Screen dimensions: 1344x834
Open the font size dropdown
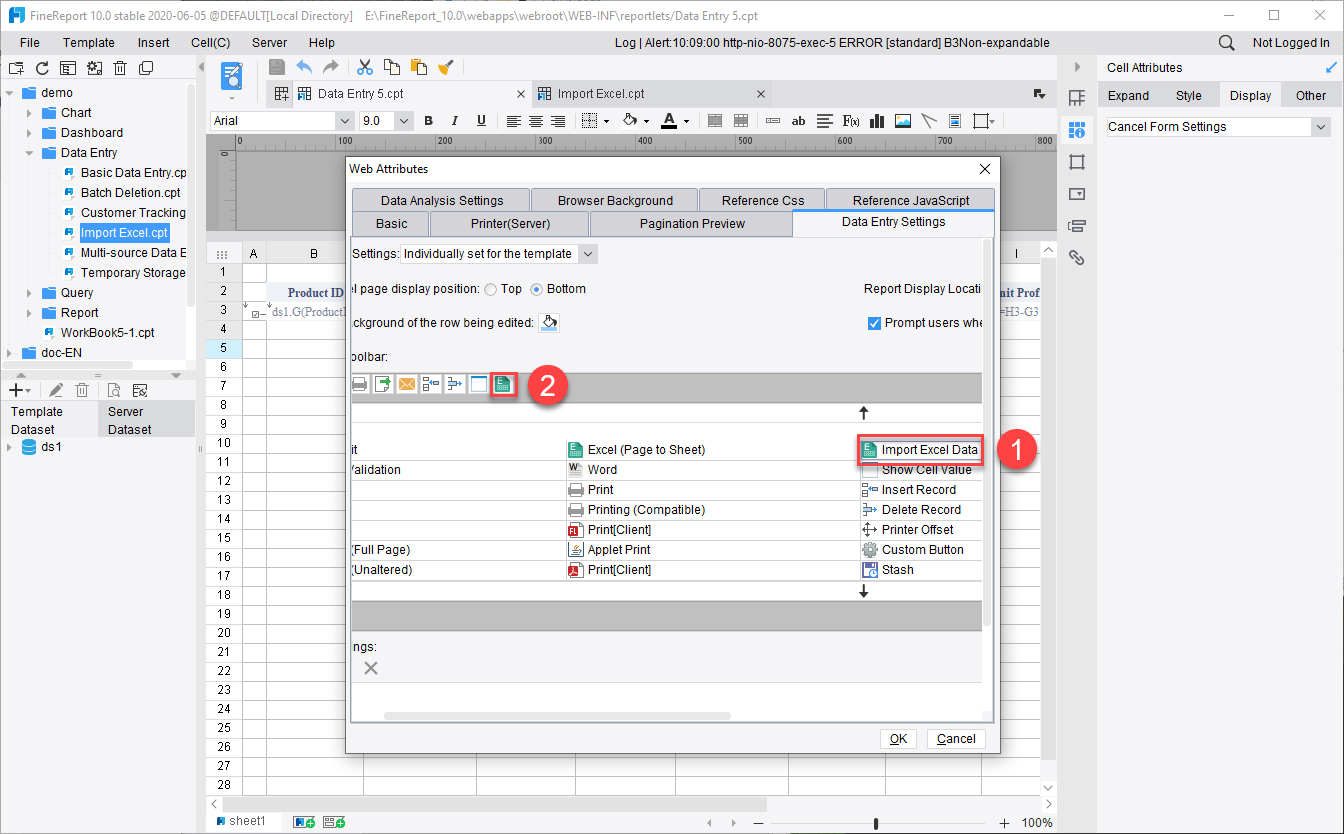(403, 120)
